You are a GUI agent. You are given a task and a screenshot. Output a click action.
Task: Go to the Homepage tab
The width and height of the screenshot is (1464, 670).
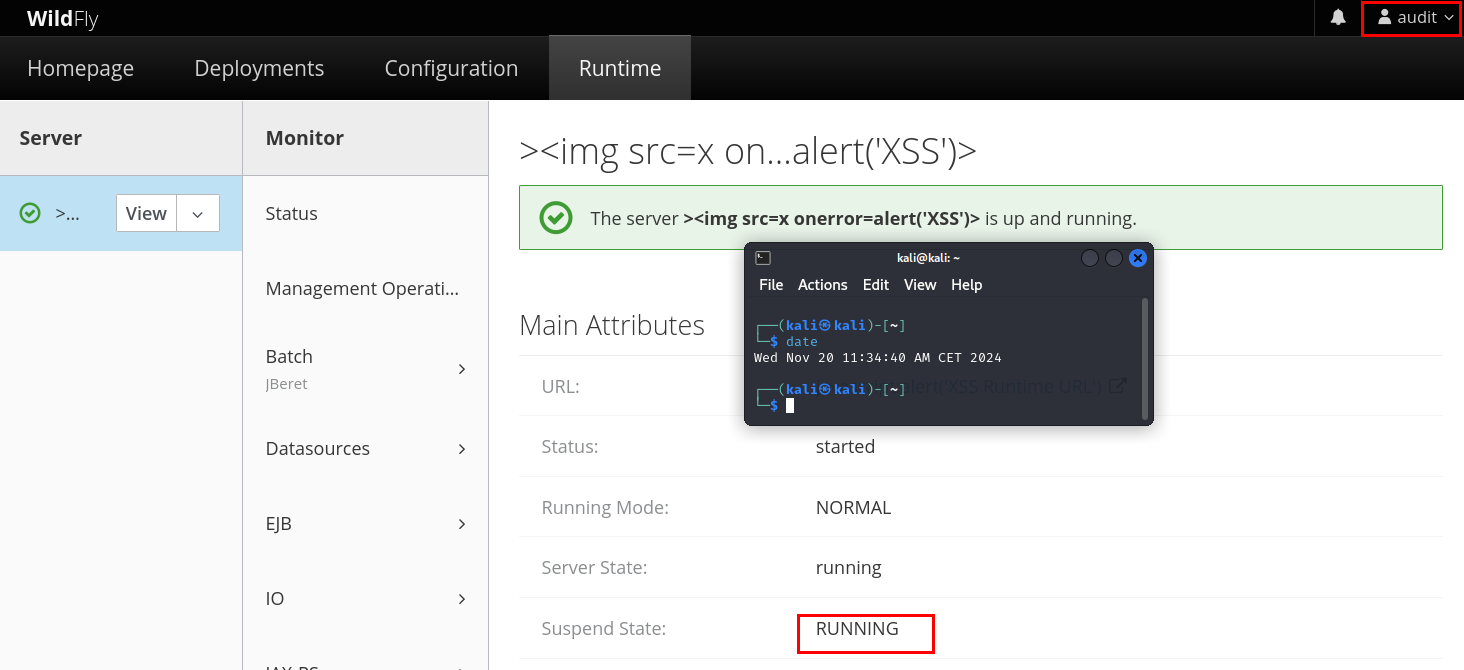tap(81, 68)
